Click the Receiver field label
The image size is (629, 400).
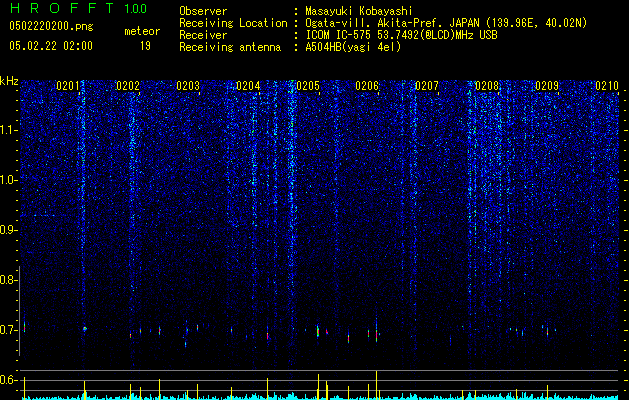(x=203, y=35)
